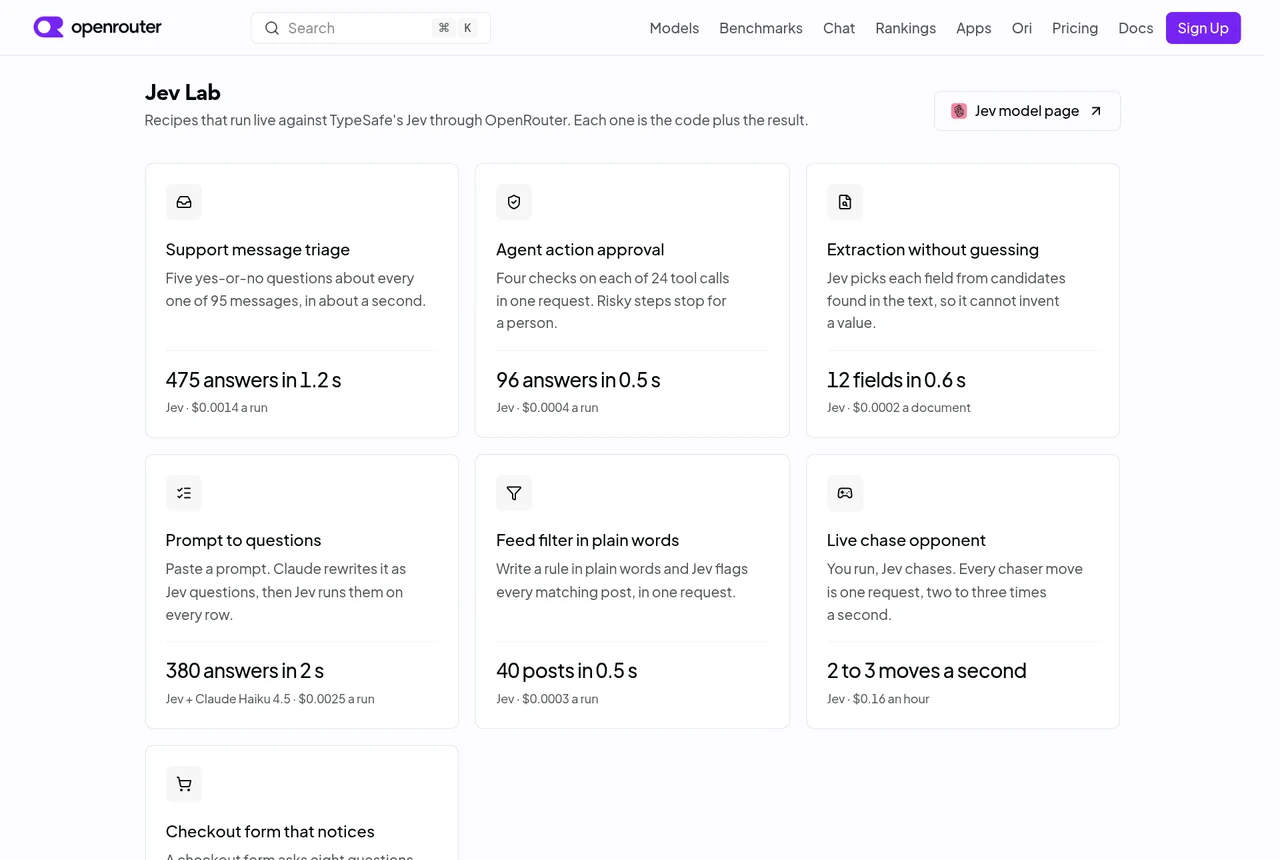Click the gamepad icon on Live chase opponent

coord(845,493)
